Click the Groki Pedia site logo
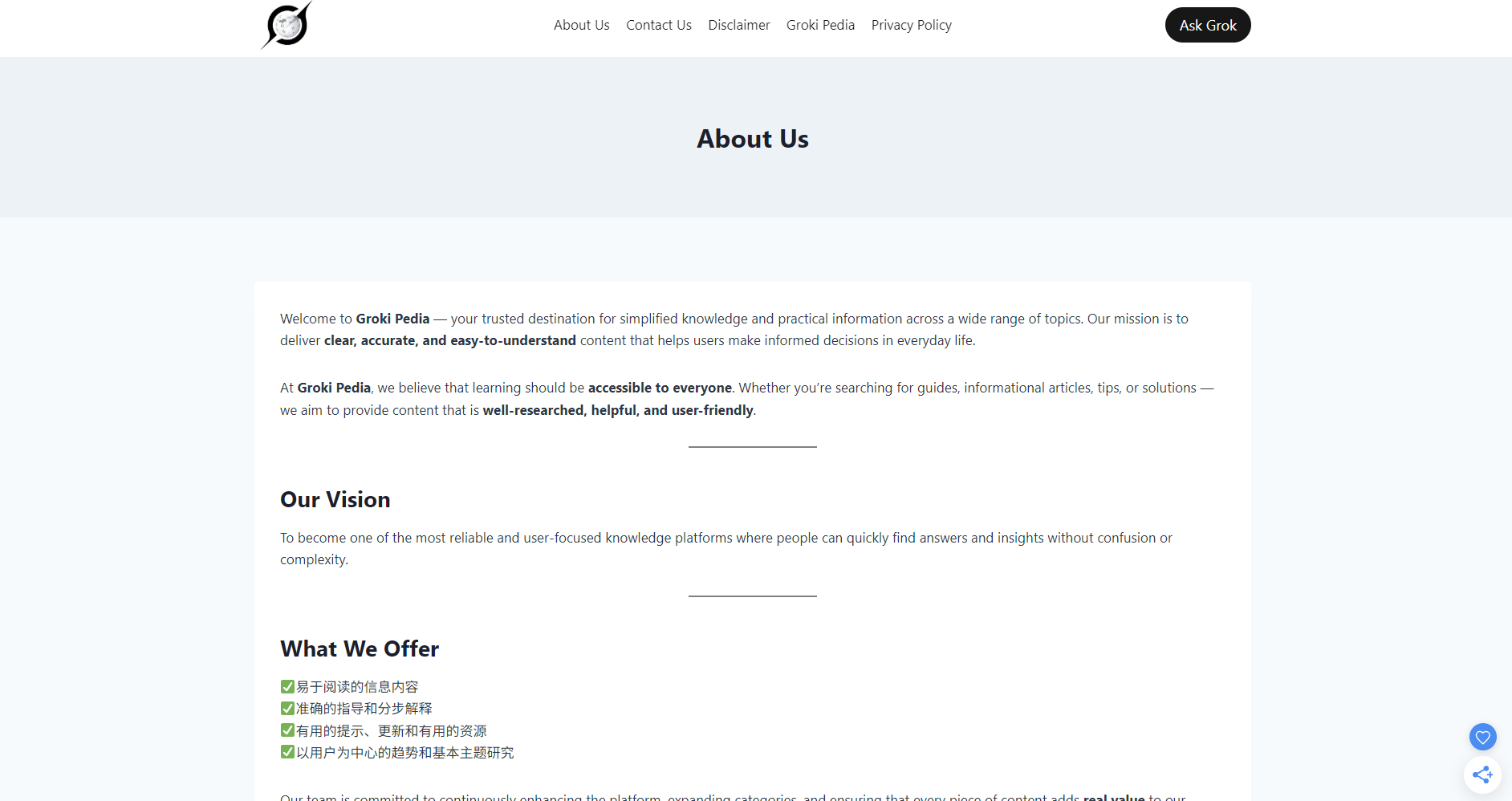This screenshot has height=801, width=1512. click(x=287, y=26)
